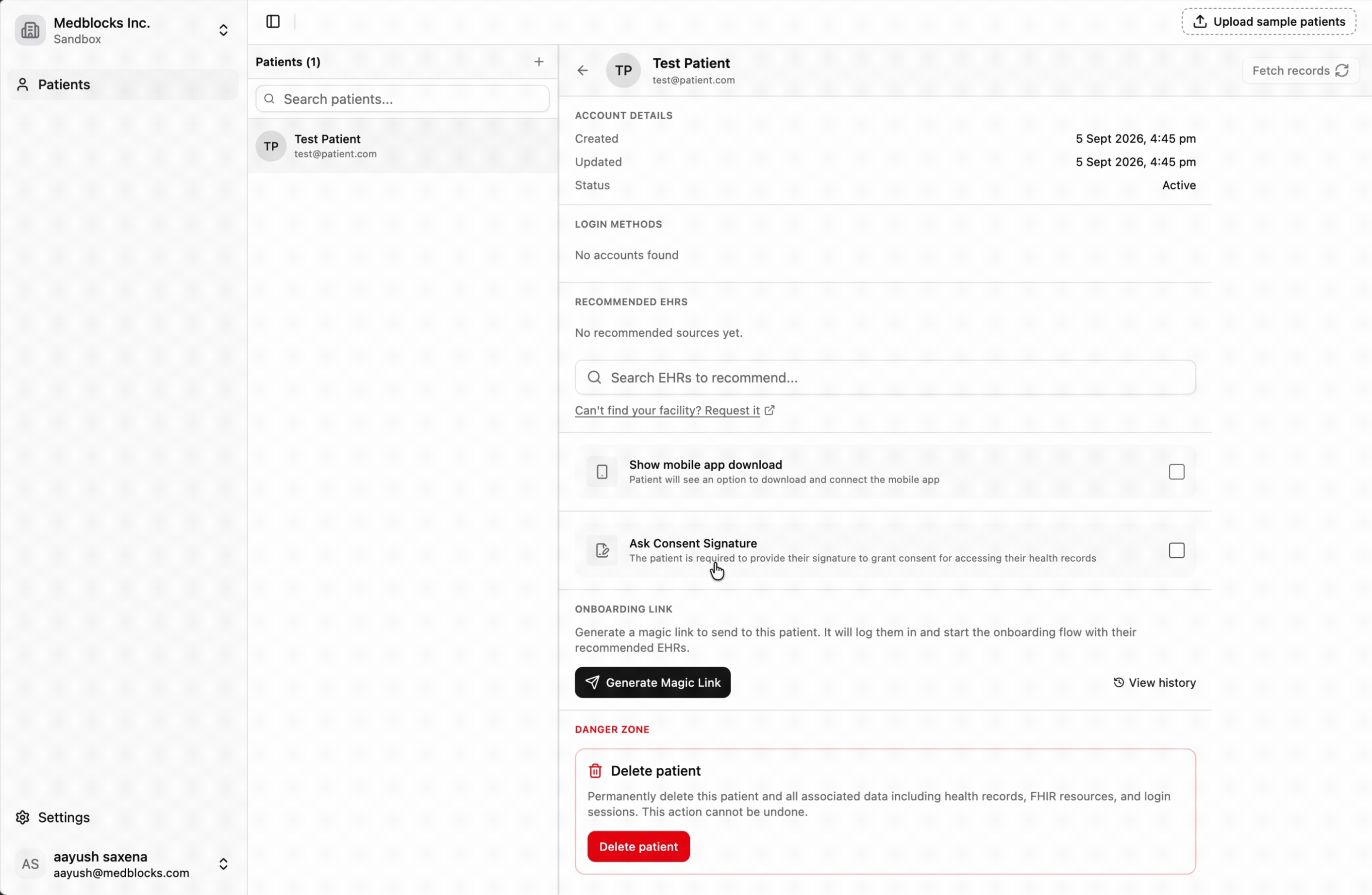Click the red Delete patient button

(x=639, y=846)
